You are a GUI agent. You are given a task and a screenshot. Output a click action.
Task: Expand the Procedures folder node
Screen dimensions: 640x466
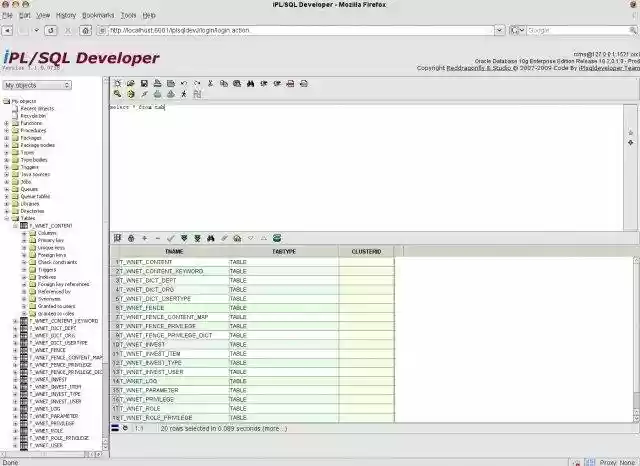[x=7, y=131]
